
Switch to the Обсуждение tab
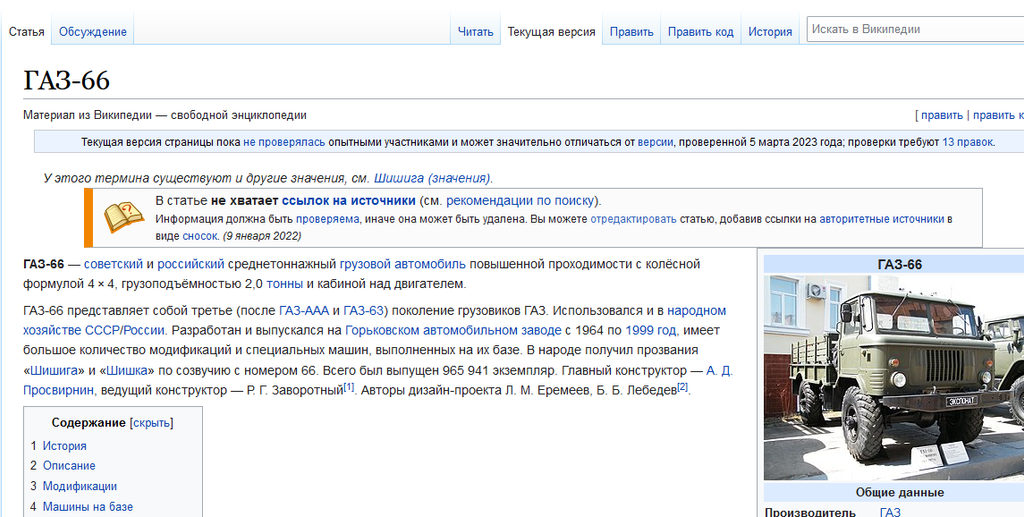coord(93,32)
